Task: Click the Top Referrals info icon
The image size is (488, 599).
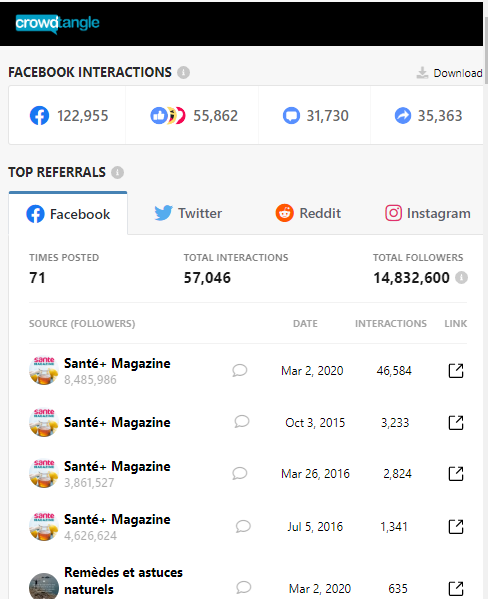Action: point(117,172)
